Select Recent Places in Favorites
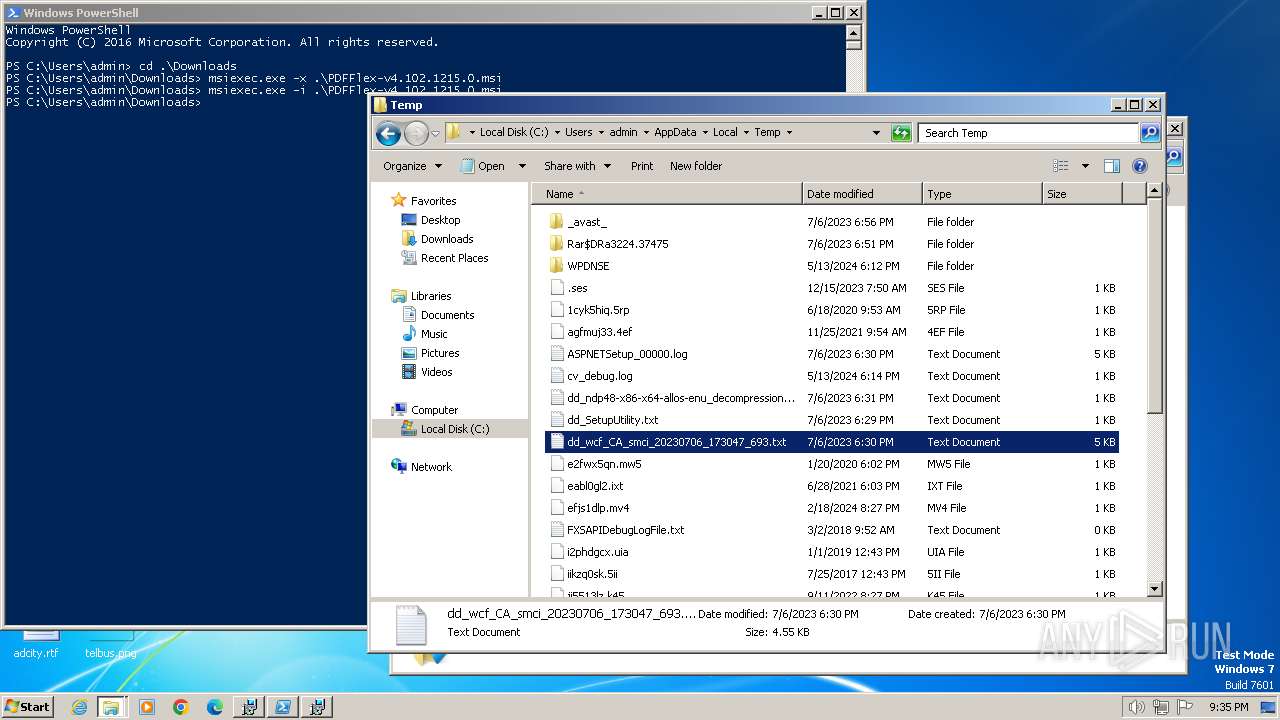 (454, 258)
